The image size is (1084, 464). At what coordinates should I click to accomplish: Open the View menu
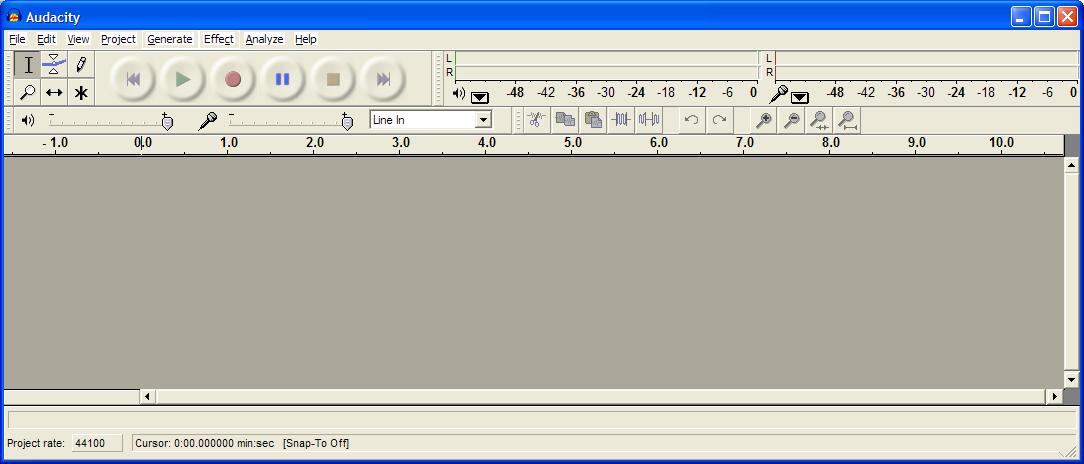[x=78, y=39]
